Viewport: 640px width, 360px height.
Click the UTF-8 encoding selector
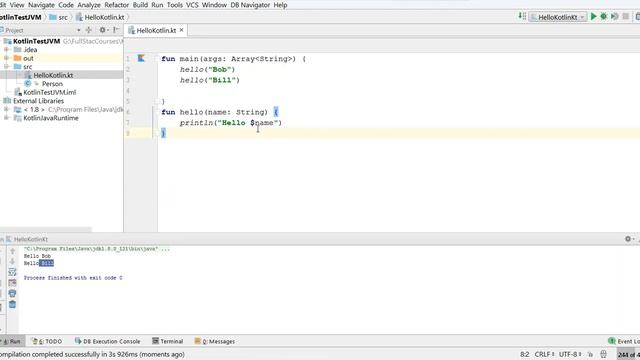pyautogui.click(x=570, y=354)
